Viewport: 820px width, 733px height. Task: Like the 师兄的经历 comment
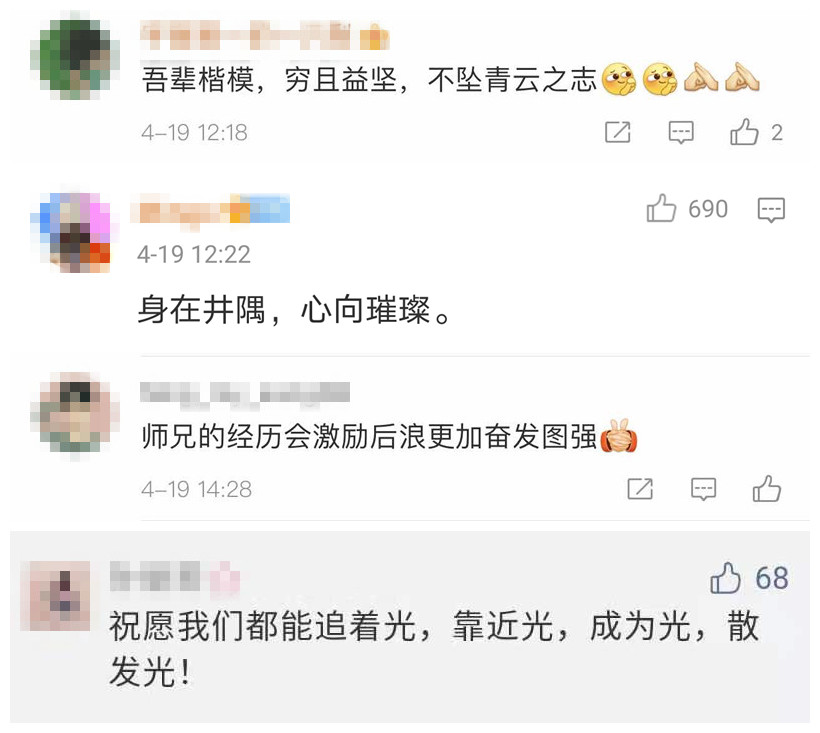point(767,489)
